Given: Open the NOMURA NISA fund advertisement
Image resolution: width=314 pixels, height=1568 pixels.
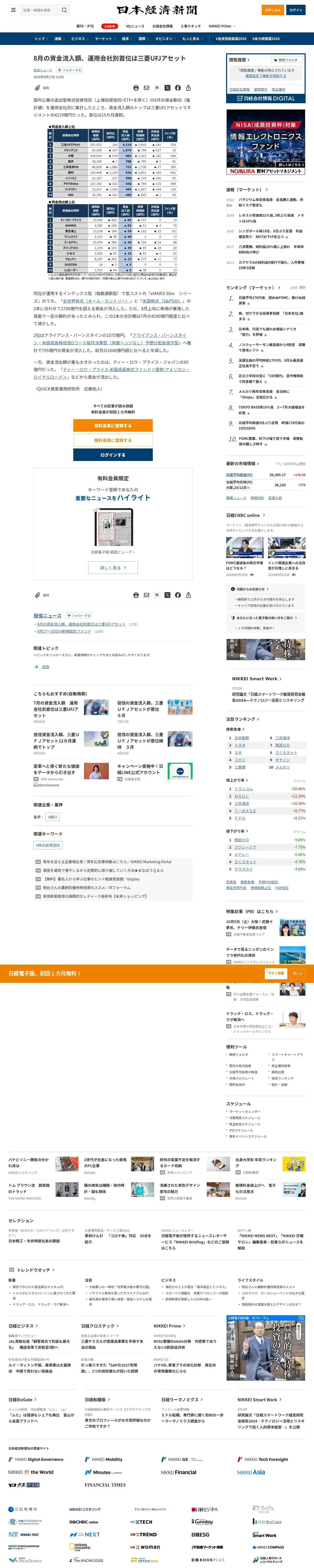Looking at the screenshot, I should (x=266, y=142).
